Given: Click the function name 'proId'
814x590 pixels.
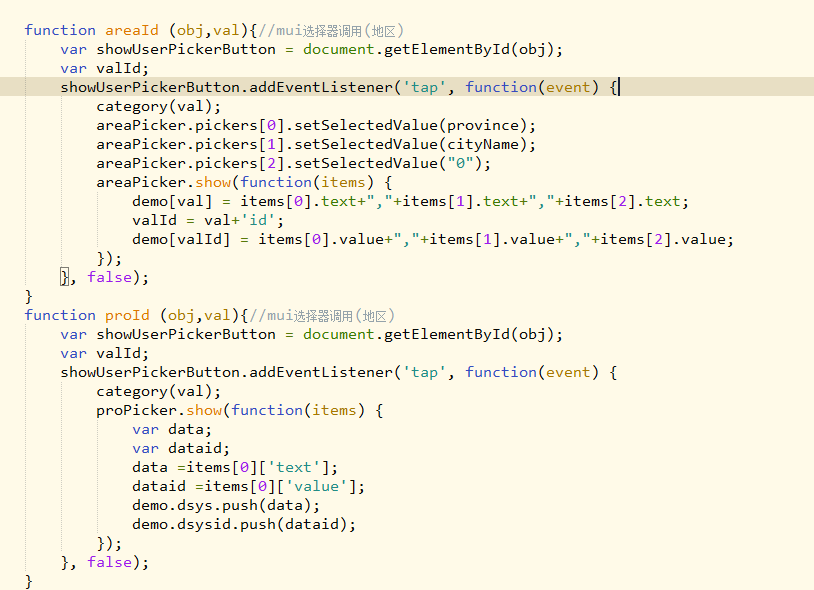Looking at the screenshot, I should click(x=127, y=315).
